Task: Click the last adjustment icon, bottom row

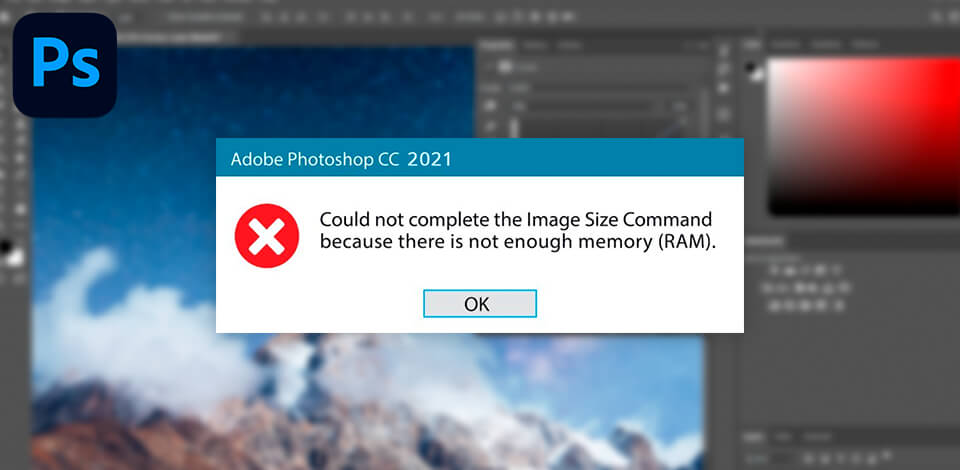Action: point(837,305)
